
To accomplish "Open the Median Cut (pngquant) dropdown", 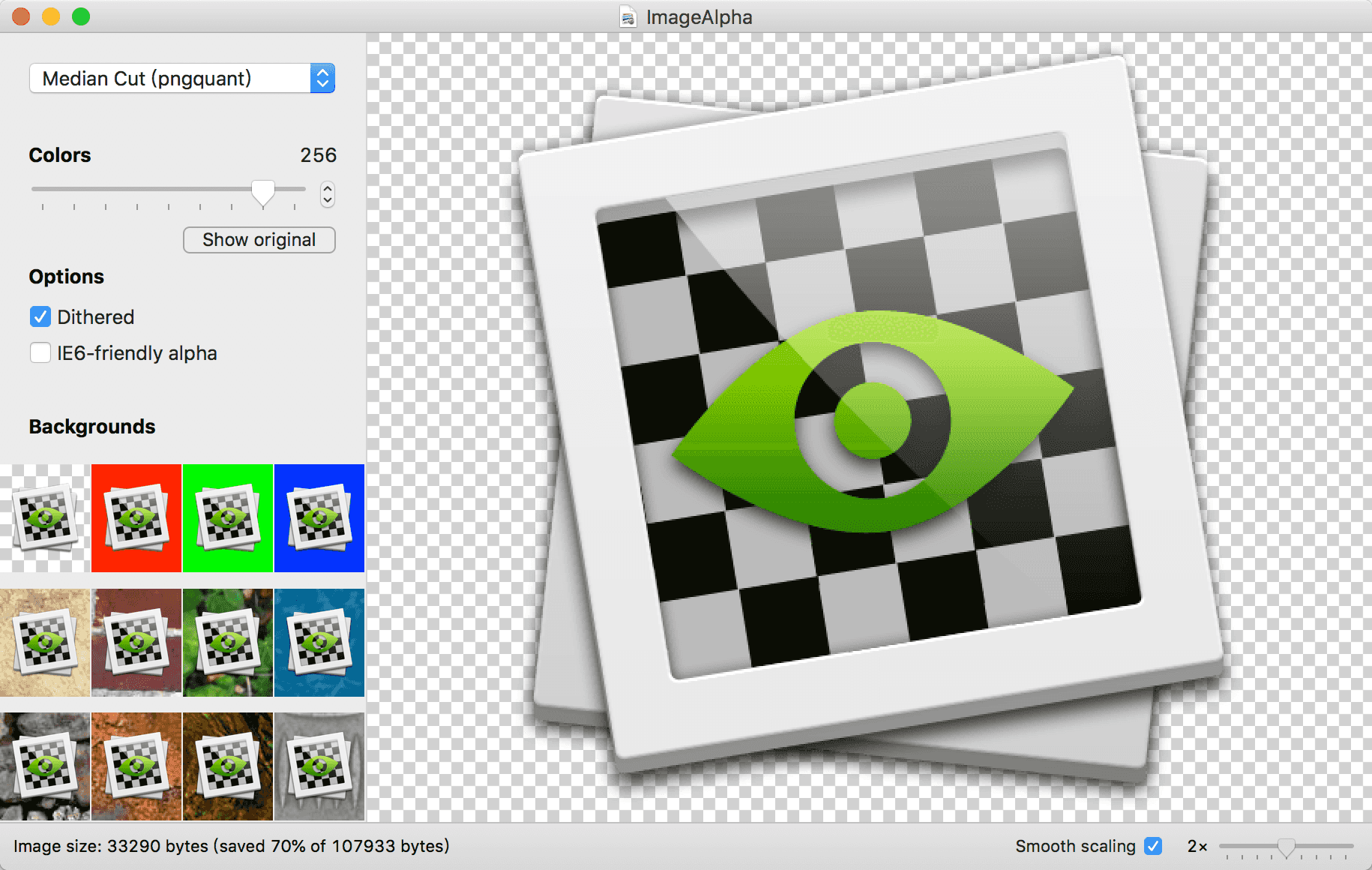I will [x=182, y=79].
